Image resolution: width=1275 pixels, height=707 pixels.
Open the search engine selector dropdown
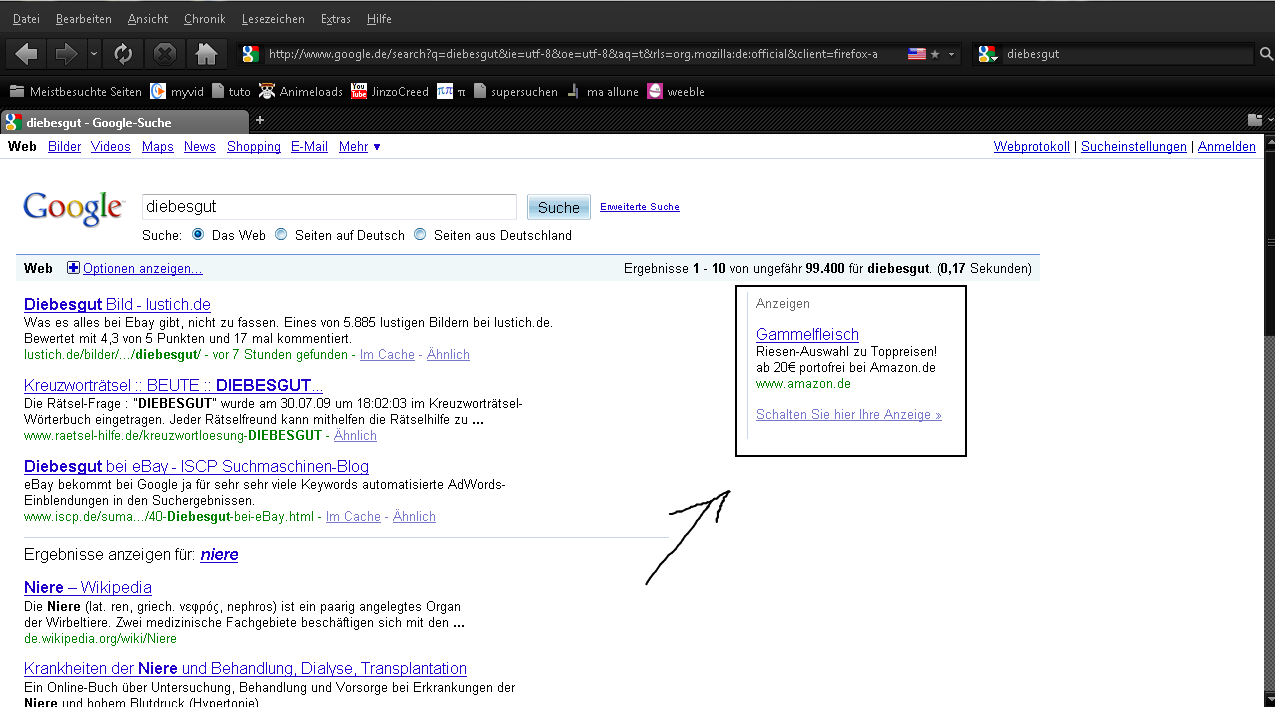pos(988,54)
